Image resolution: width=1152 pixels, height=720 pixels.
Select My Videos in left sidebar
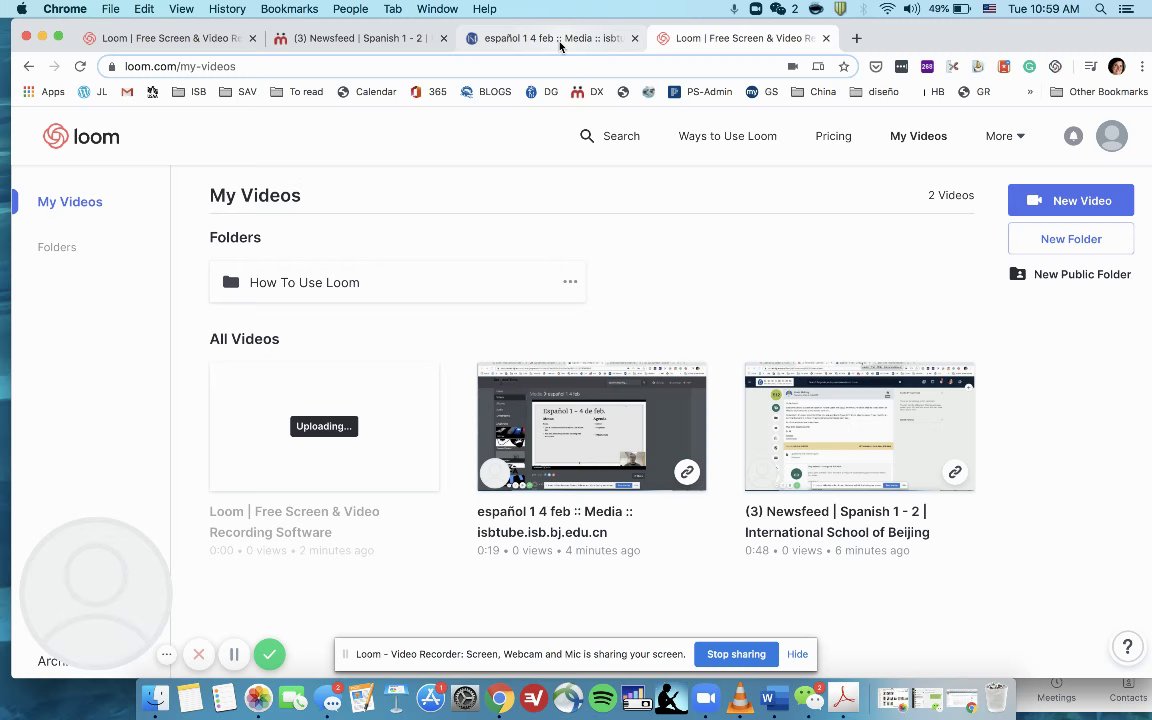click(x=70, y=201)
